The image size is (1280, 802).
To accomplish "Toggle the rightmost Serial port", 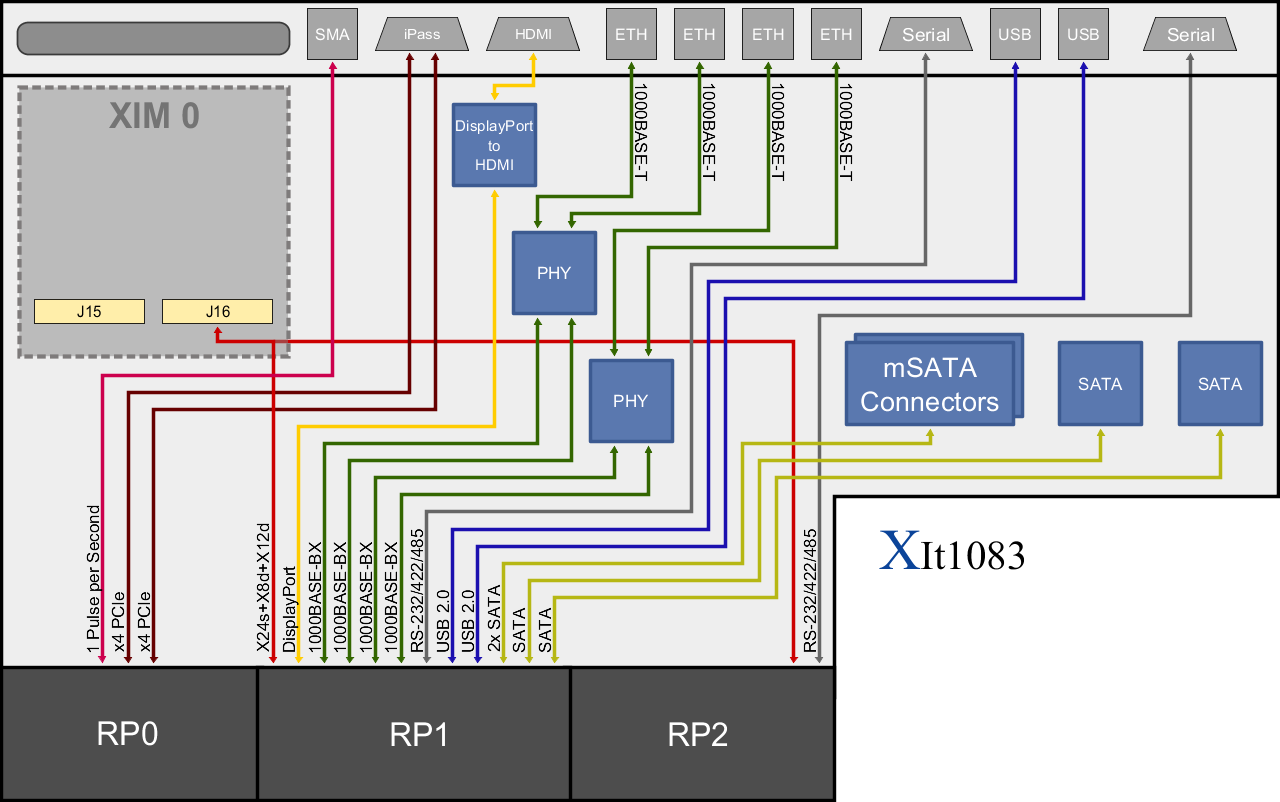I will point(1190,33).
